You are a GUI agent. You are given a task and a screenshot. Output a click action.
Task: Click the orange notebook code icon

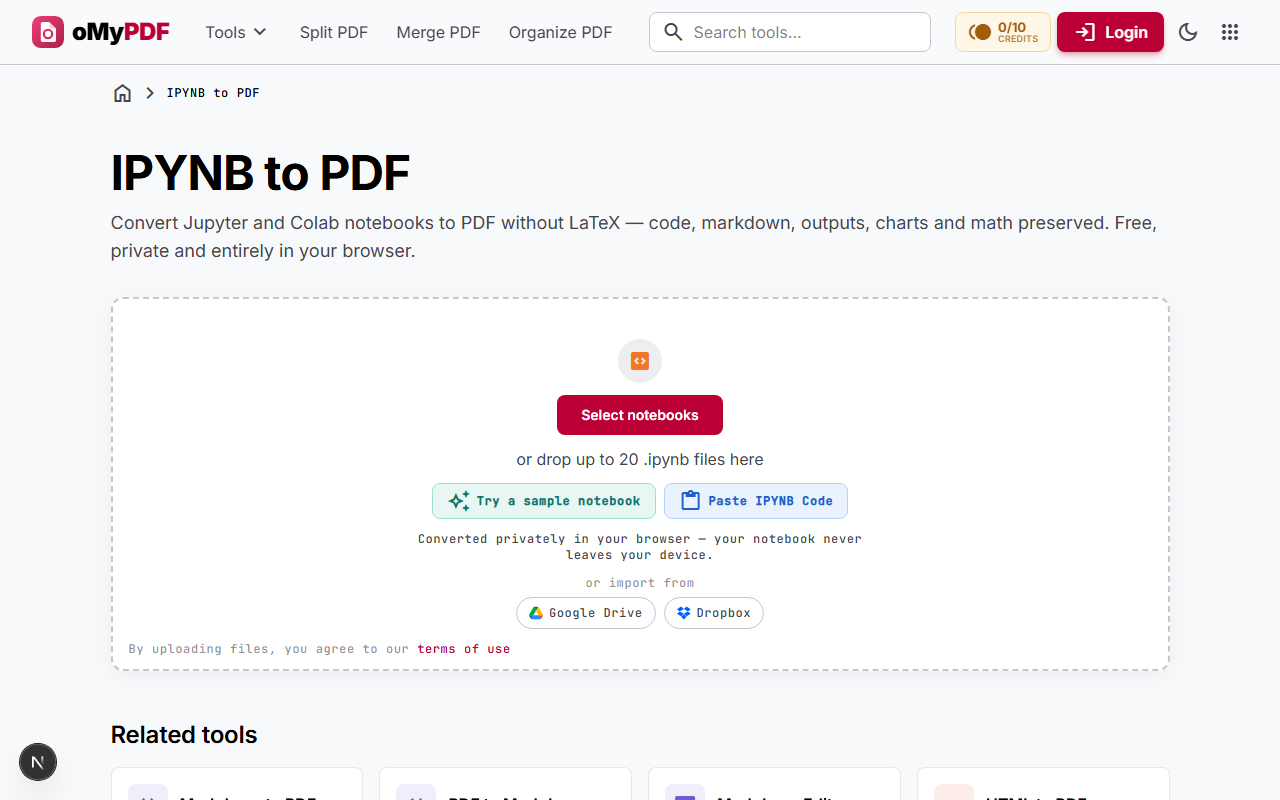pyautogui.click(x=640, y=361)
